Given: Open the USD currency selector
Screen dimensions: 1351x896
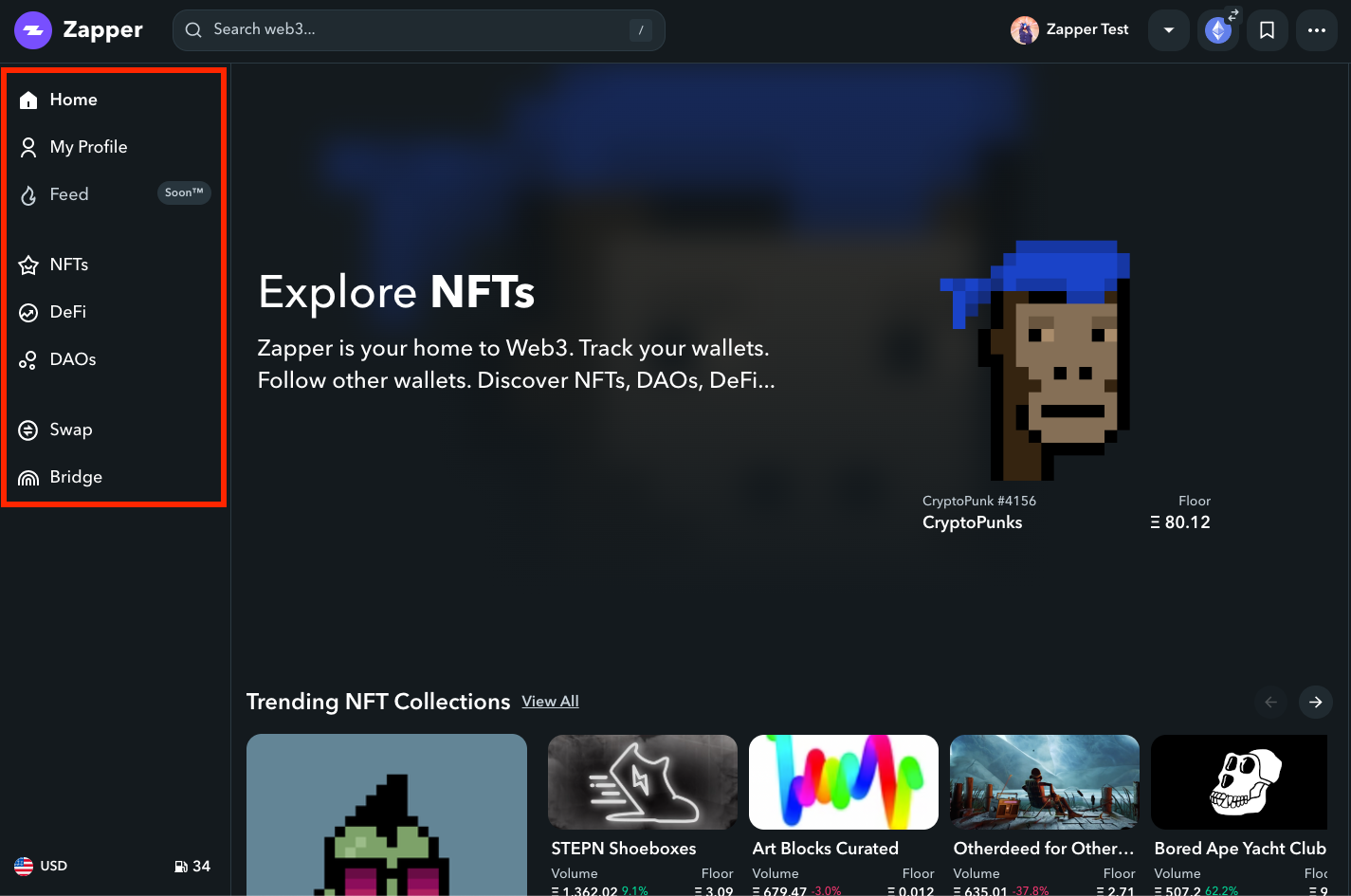Looking at the screenshot, I should [x=41, y=866].
